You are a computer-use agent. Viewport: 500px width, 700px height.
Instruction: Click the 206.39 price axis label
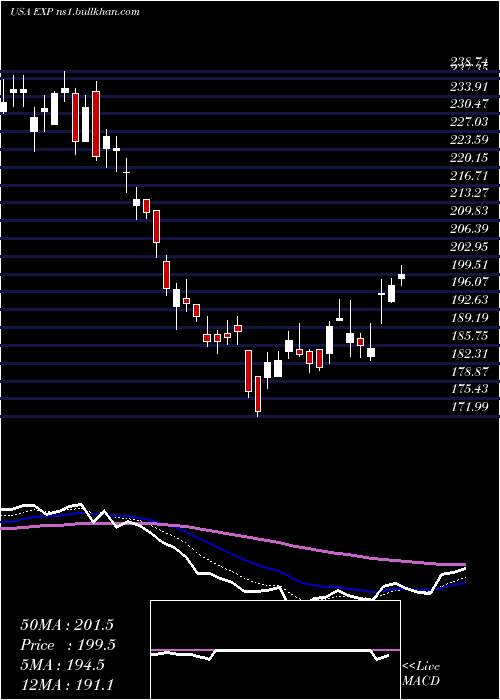click(x=469, y=229)
